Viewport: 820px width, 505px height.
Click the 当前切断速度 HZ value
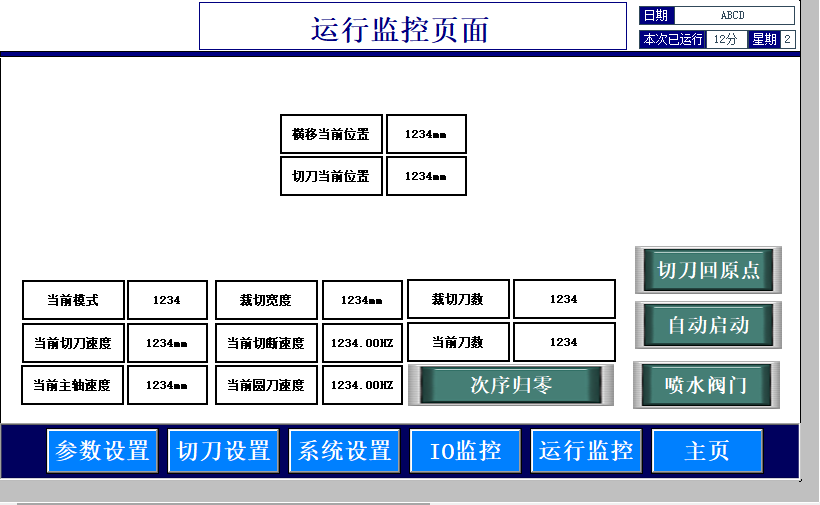coord(362,343)
